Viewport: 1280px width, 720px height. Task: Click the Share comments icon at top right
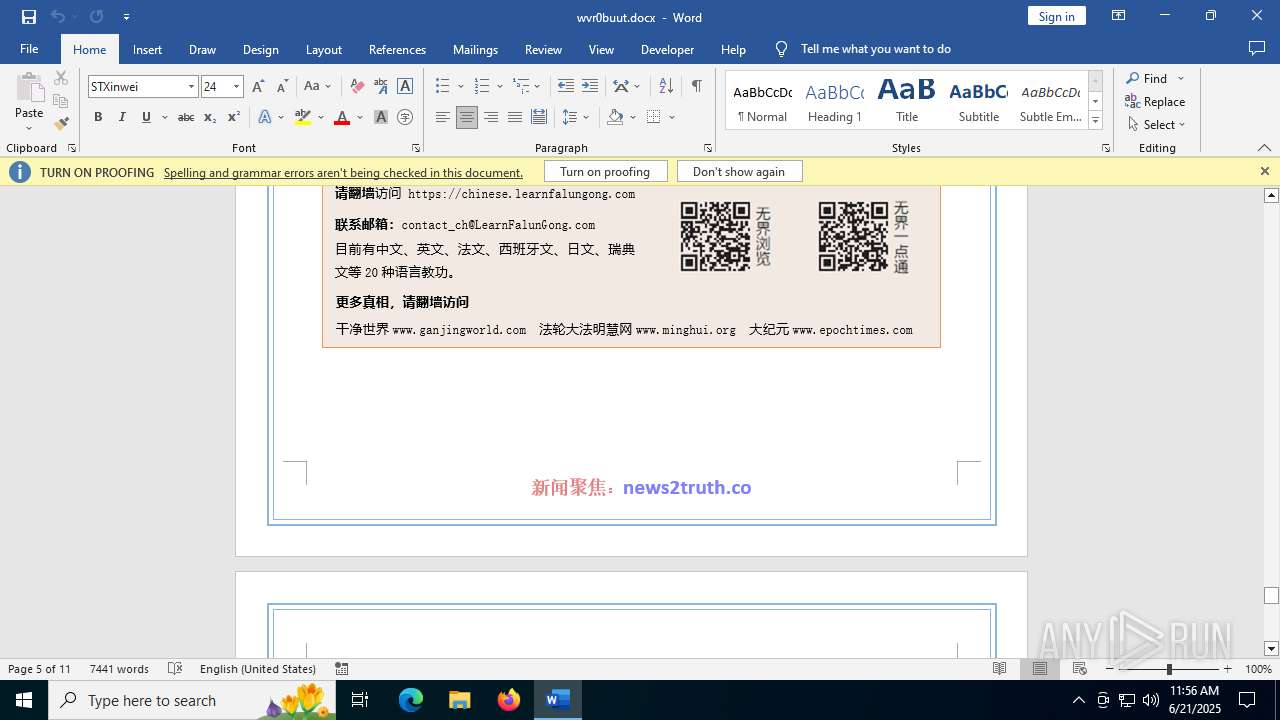click(x=1257, y=49)
